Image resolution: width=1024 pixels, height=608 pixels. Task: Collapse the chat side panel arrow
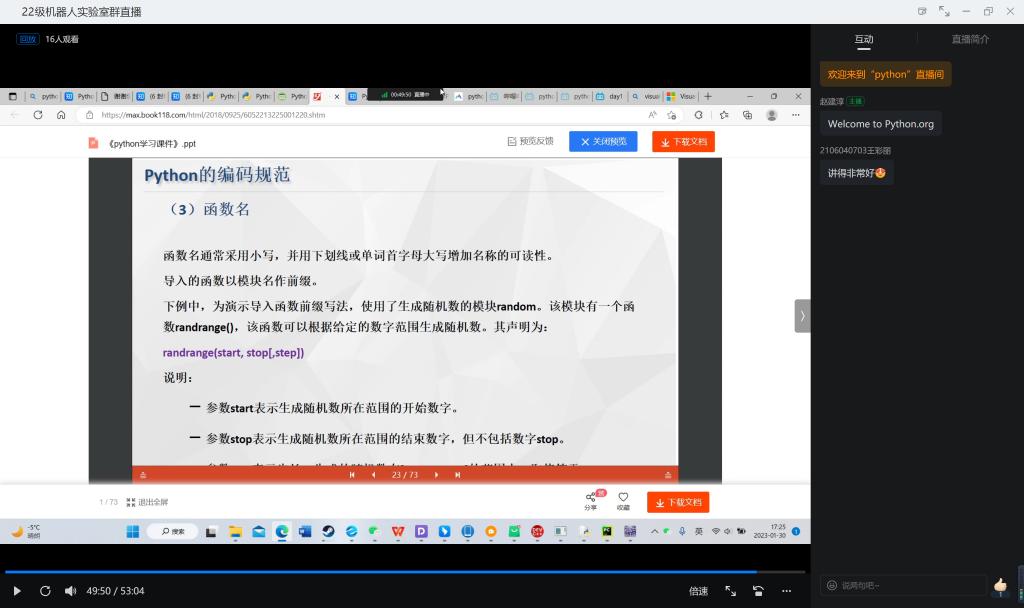(802, 315)
